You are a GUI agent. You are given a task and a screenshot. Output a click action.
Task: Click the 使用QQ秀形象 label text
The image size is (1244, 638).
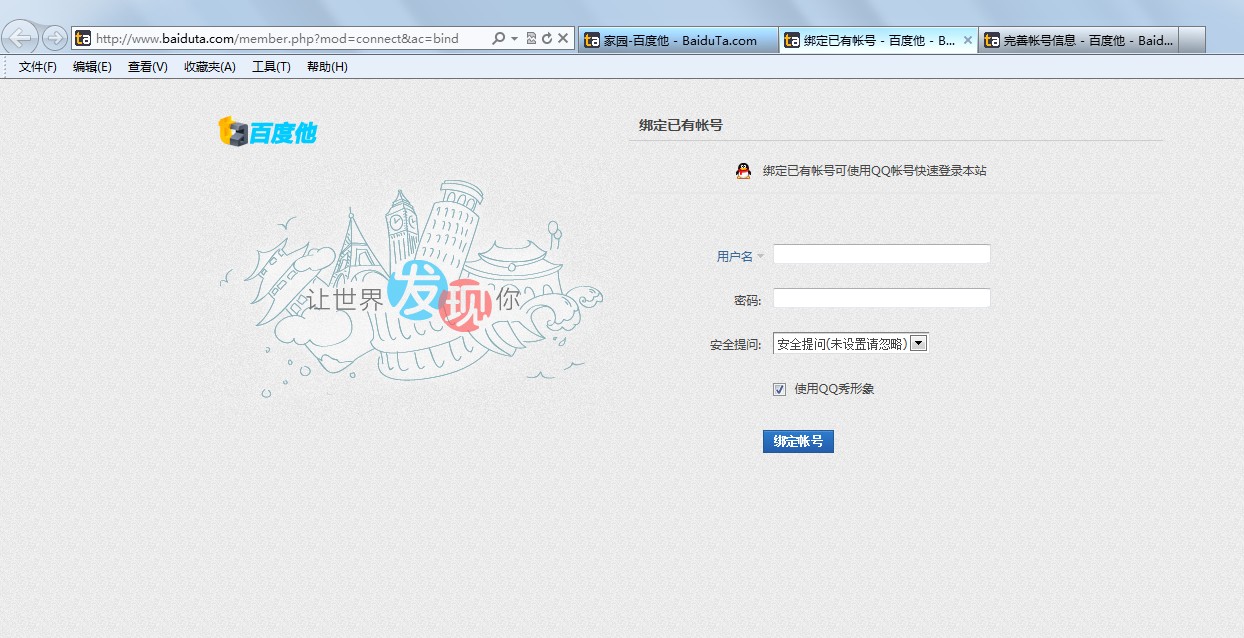(834, 389)
